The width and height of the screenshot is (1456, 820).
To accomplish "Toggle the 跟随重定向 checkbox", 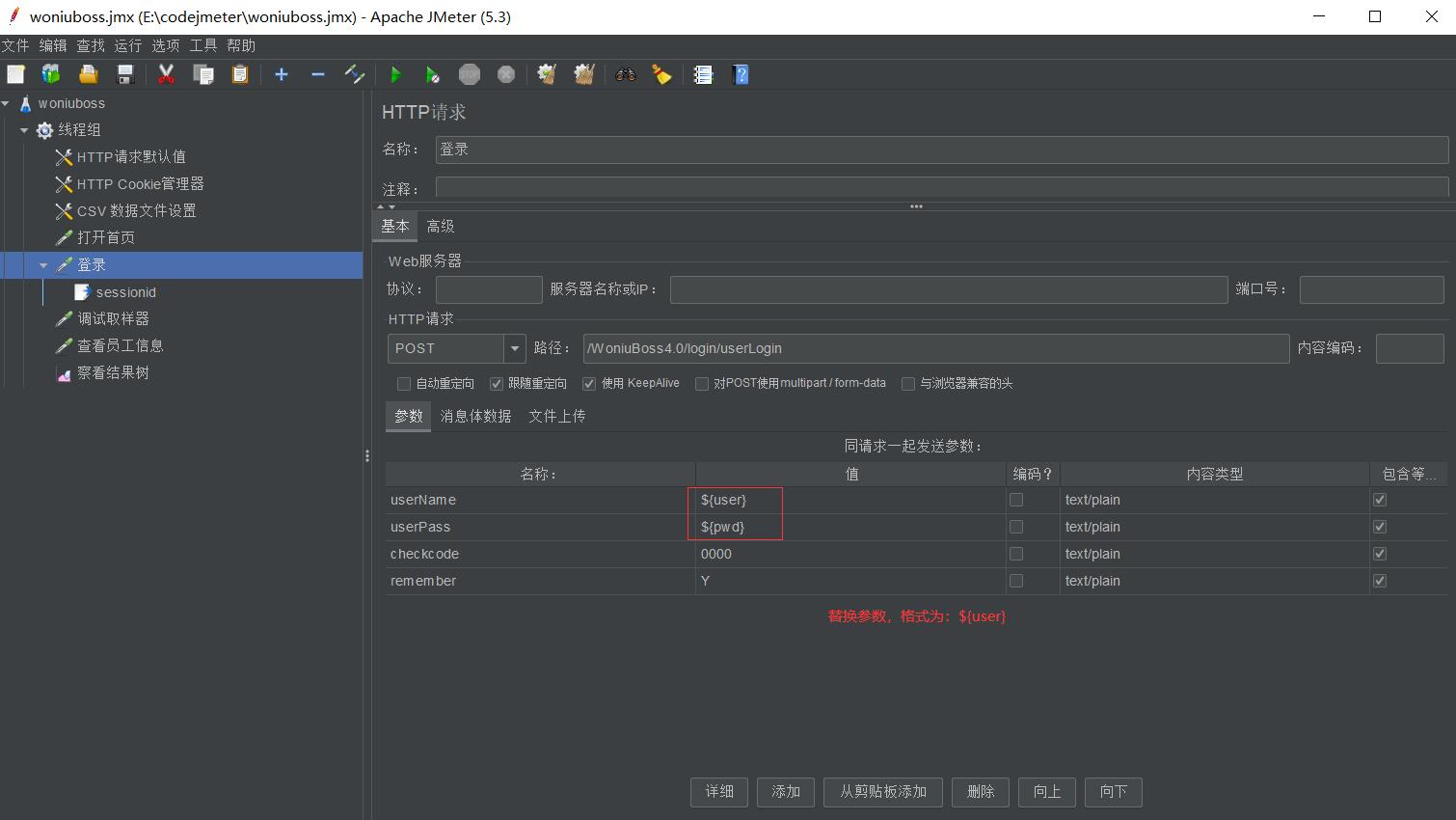I will tap(497, 383).
